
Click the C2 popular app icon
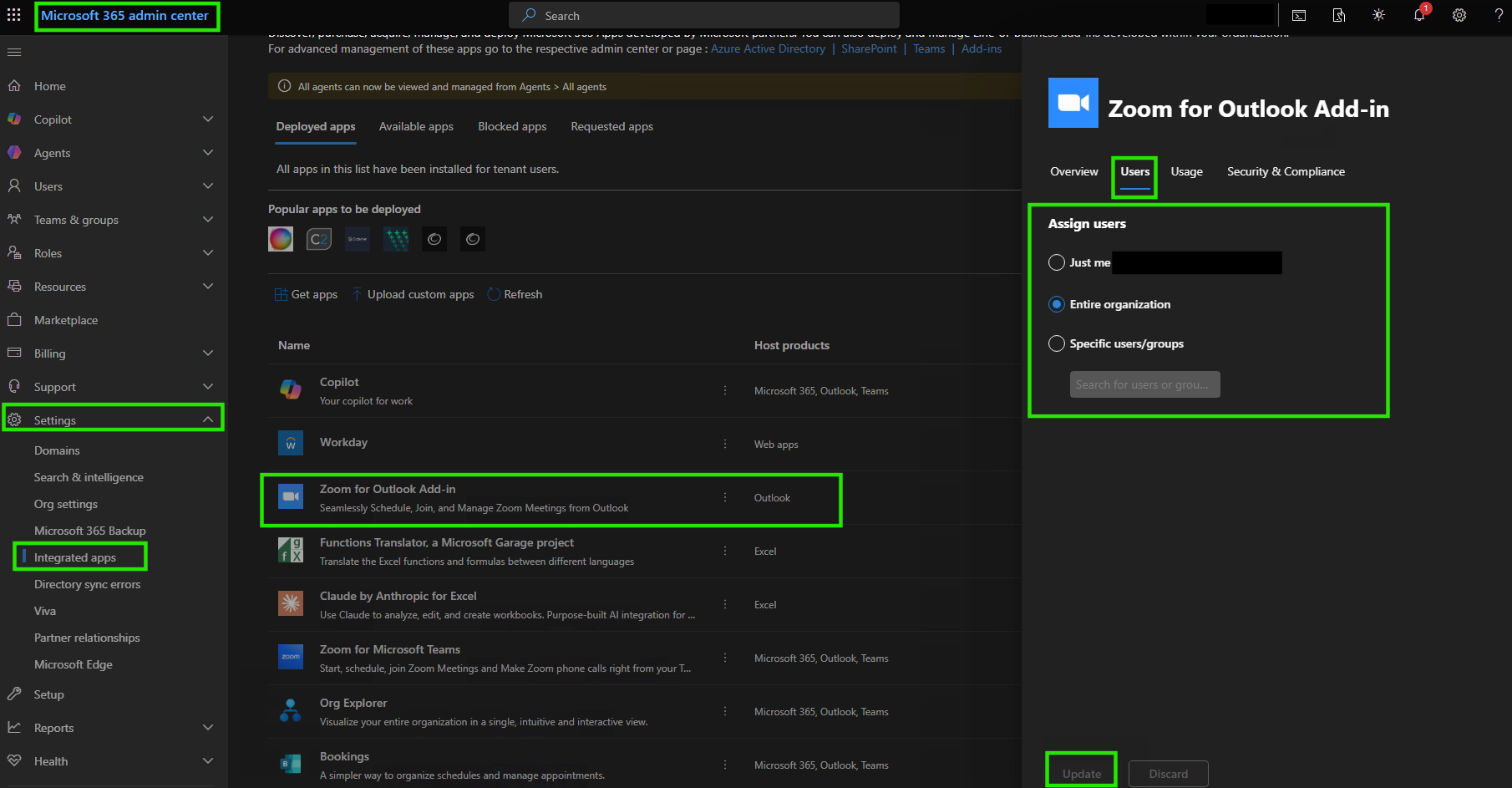click(x=319, y=239)
